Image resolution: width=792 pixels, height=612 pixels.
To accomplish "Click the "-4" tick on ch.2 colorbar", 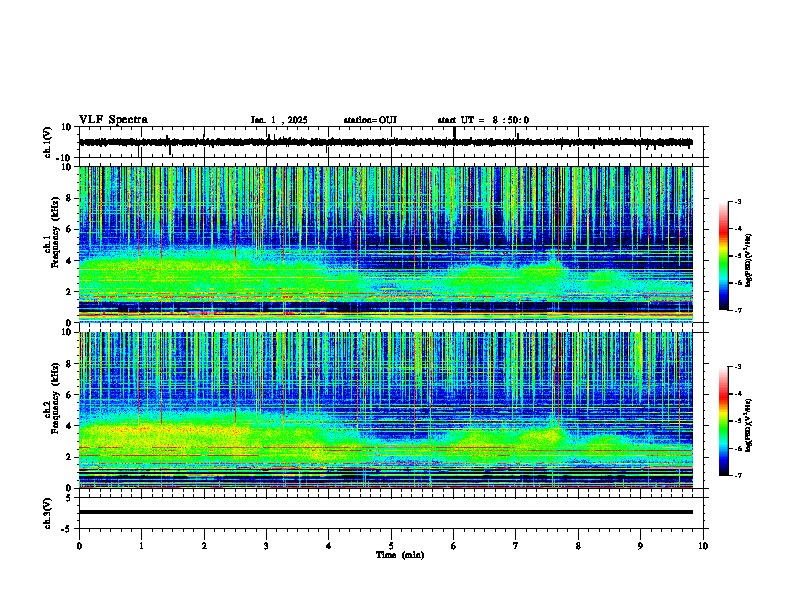I will click(737, 394).
